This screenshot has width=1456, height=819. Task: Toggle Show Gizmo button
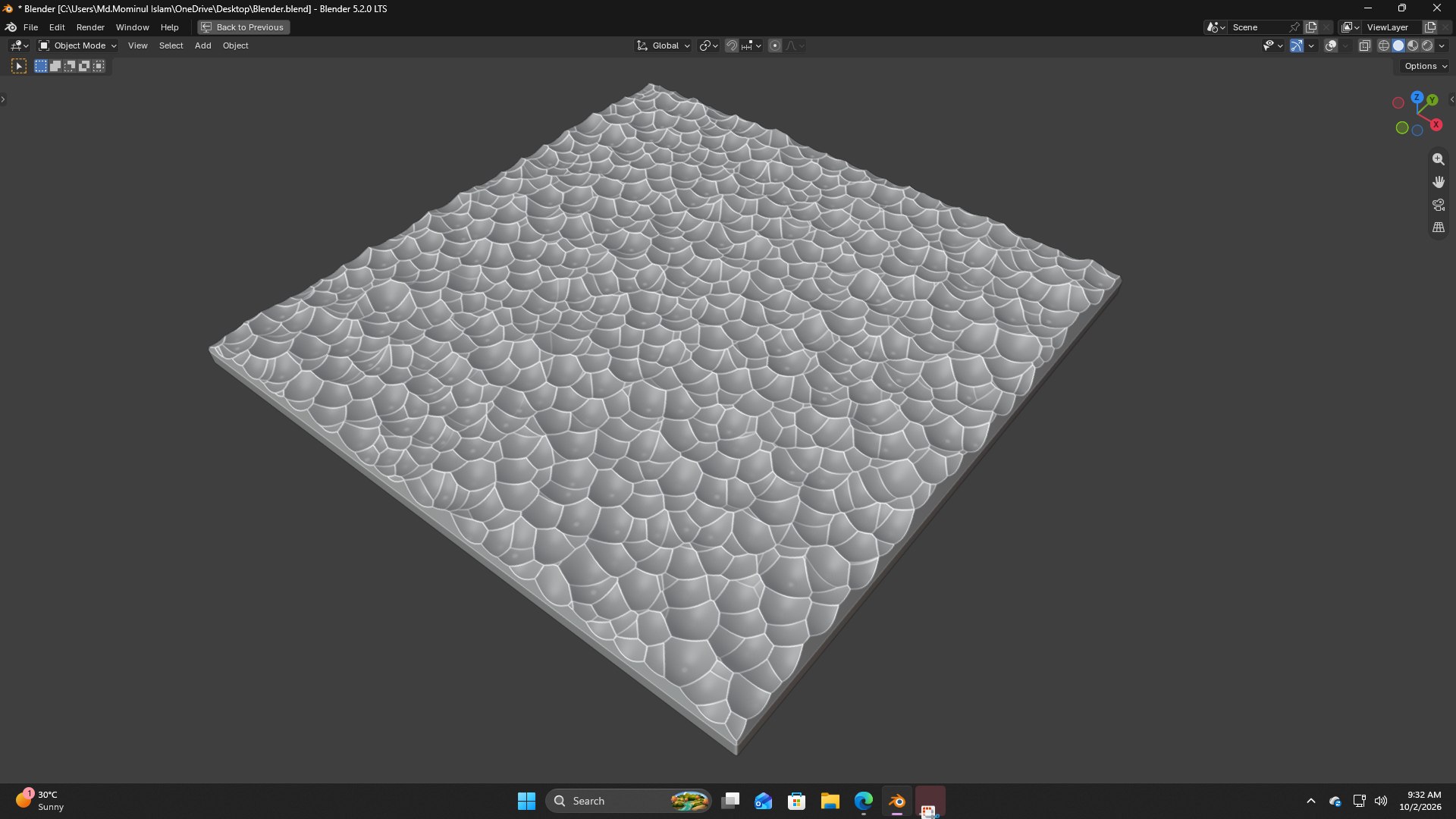pos(1297,46)
